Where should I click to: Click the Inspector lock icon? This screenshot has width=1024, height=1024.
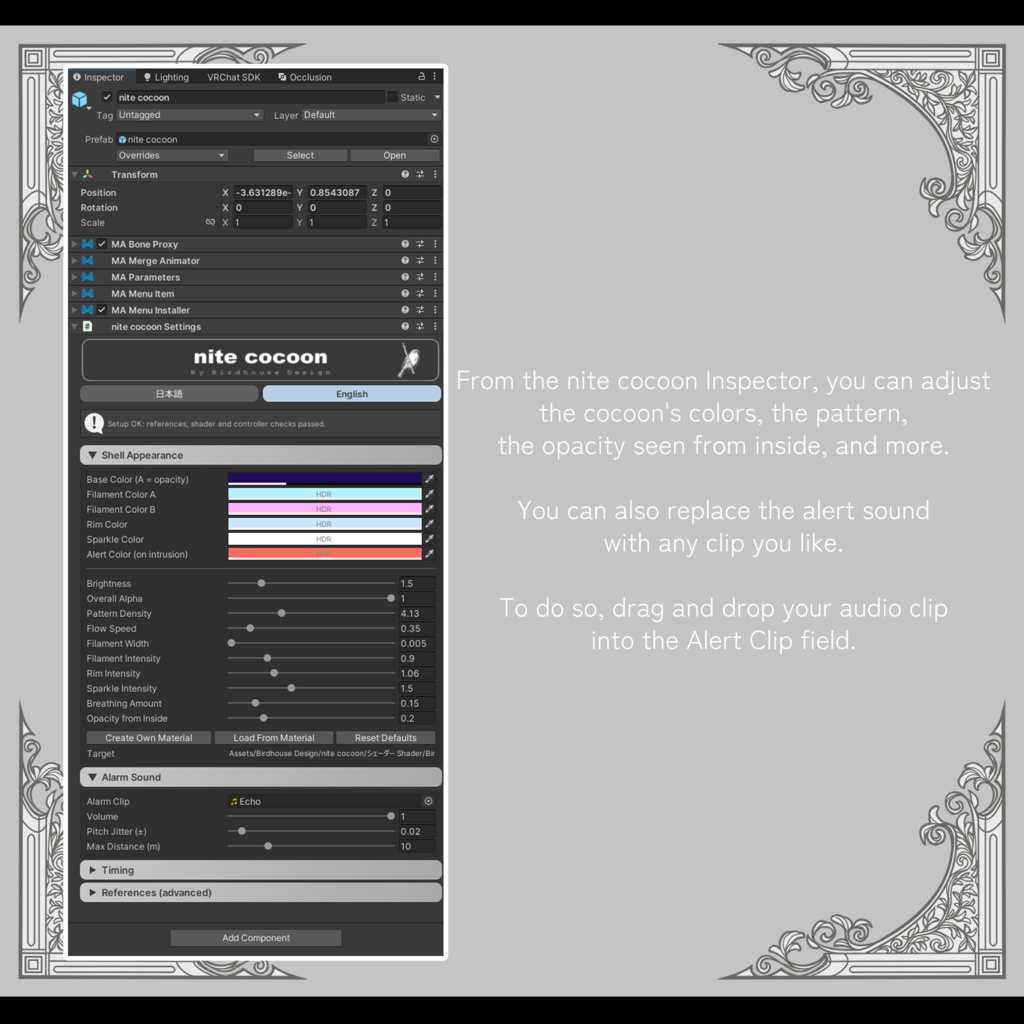pos(421,76)
